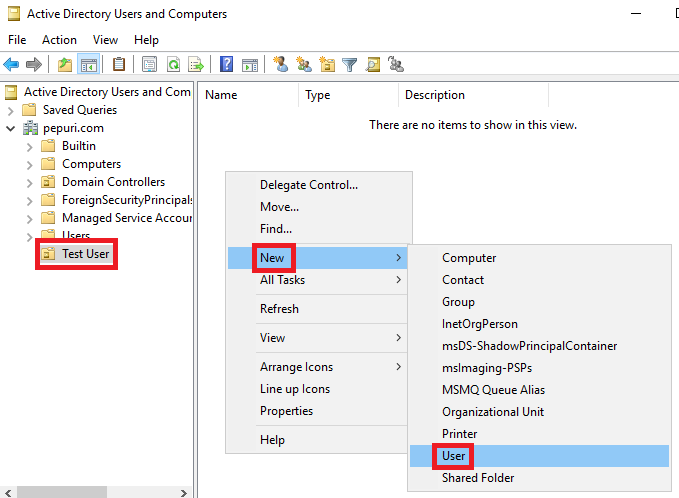Viewport: 679px width, 498px height.
Task: Click the Forward arrow toolbar icon
Action: (34, 65)
